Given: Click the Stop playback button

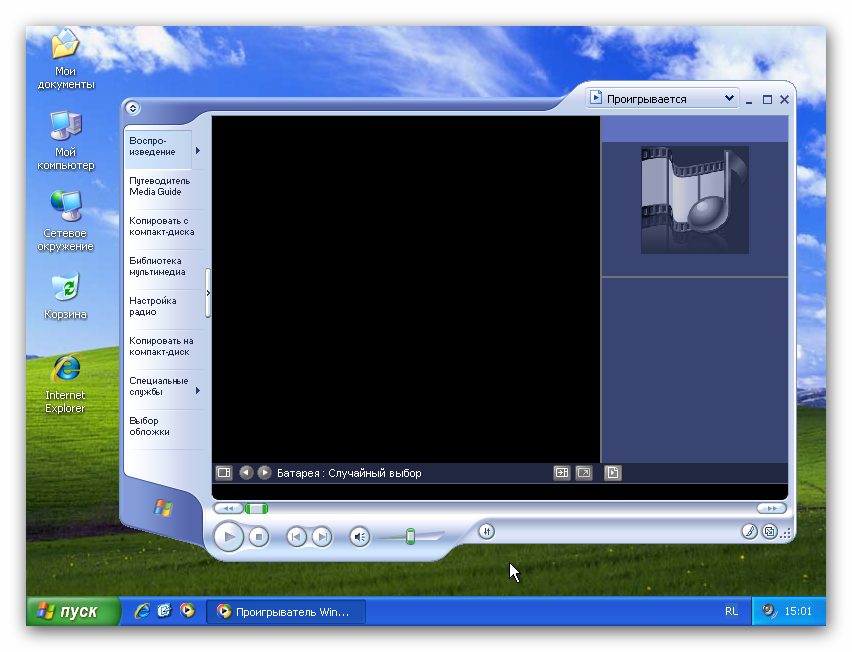Looking at the screenshot, I should (259, 537).
